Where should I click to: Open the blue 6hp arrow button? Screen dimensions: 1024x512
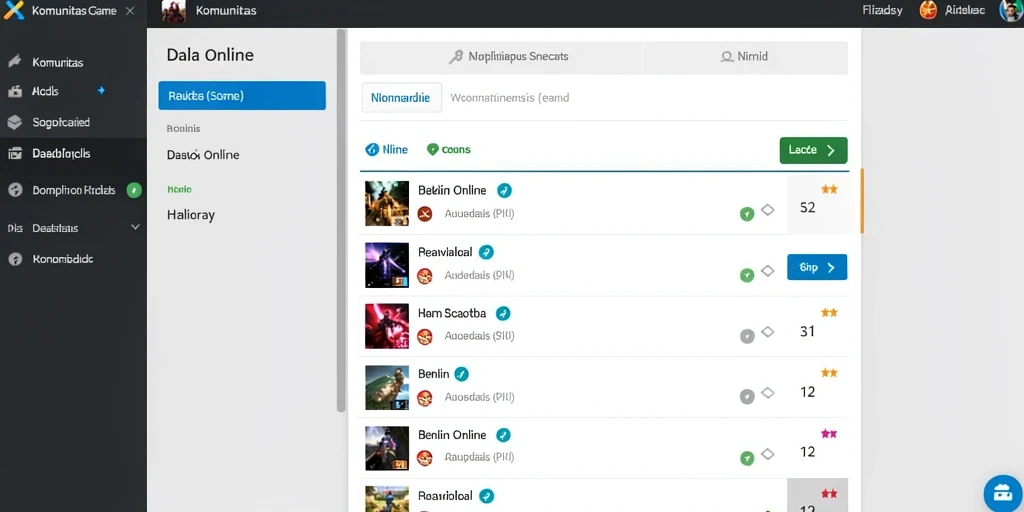click(817, 267)
